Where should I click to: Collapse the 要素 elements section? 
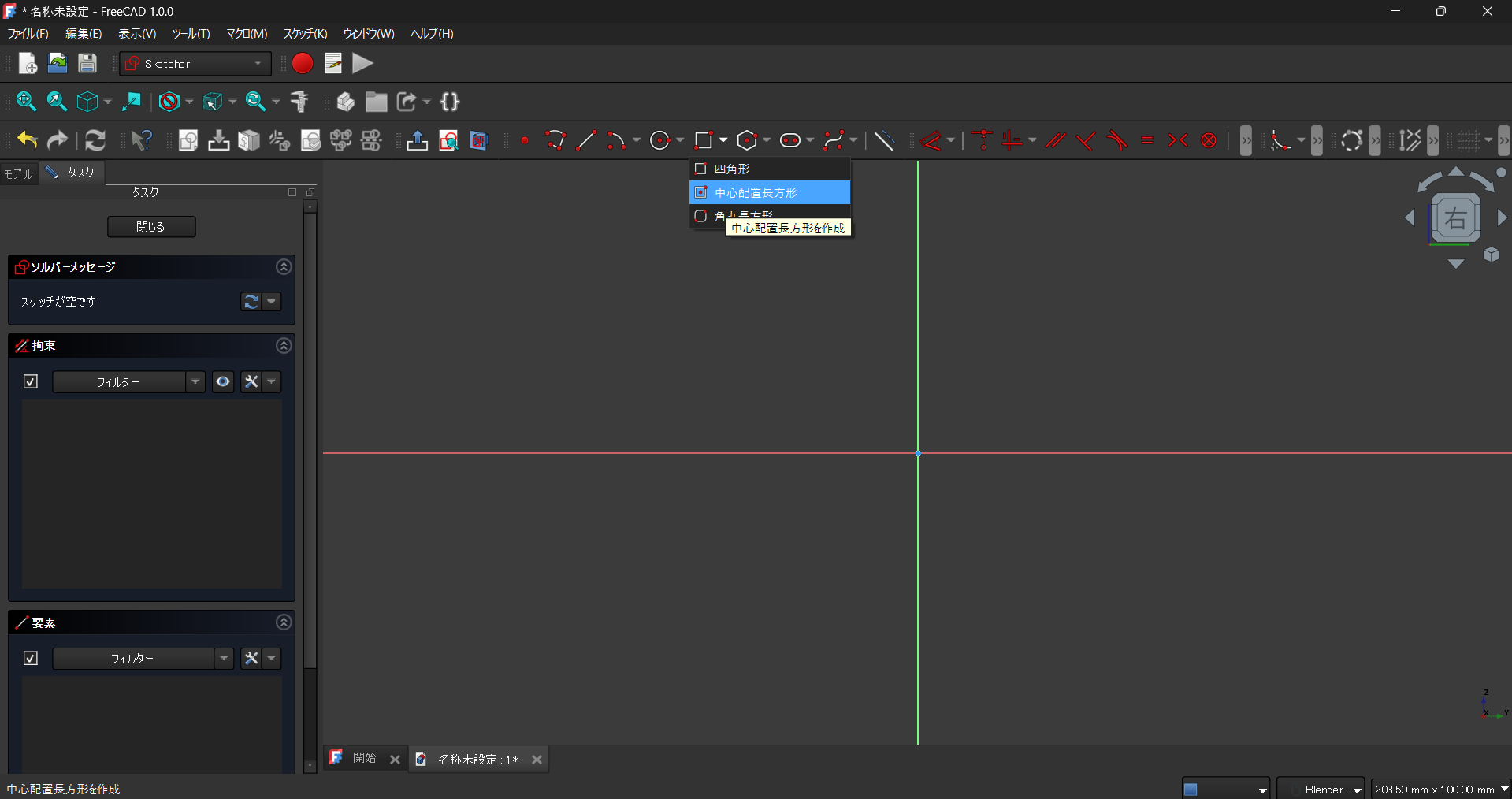click(x=284, y=622)
